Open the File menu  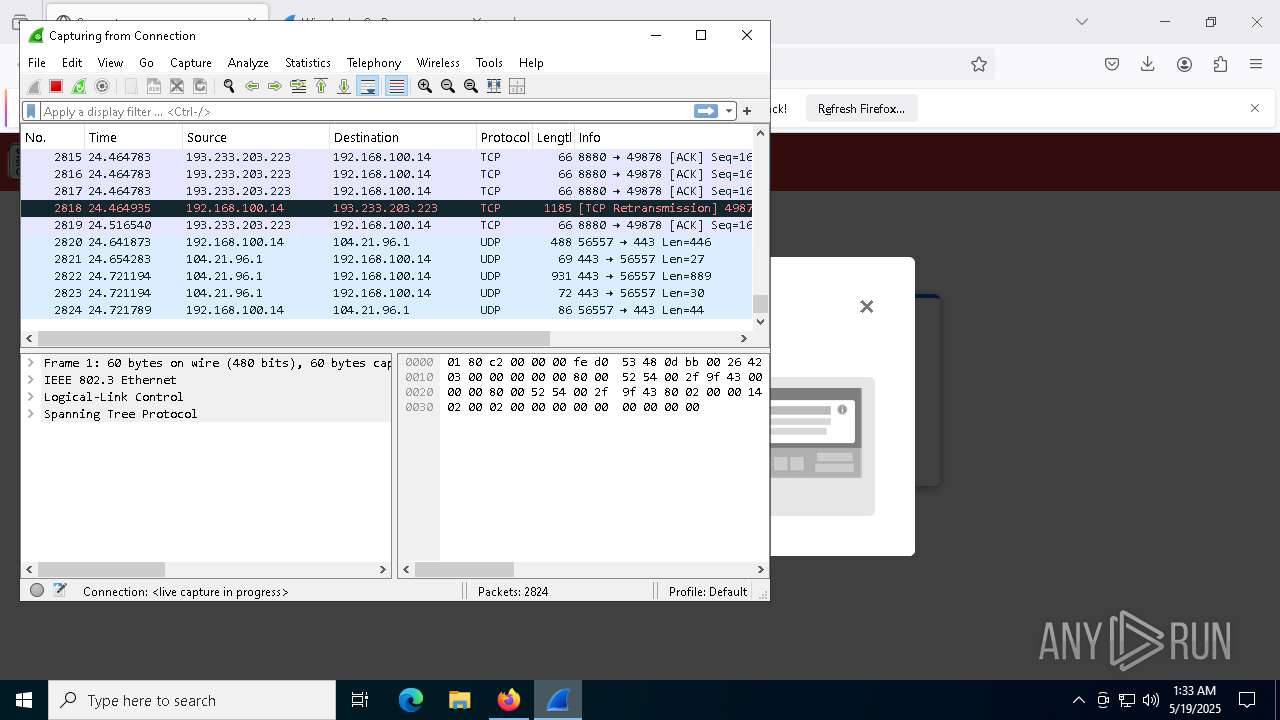(37, 62)
